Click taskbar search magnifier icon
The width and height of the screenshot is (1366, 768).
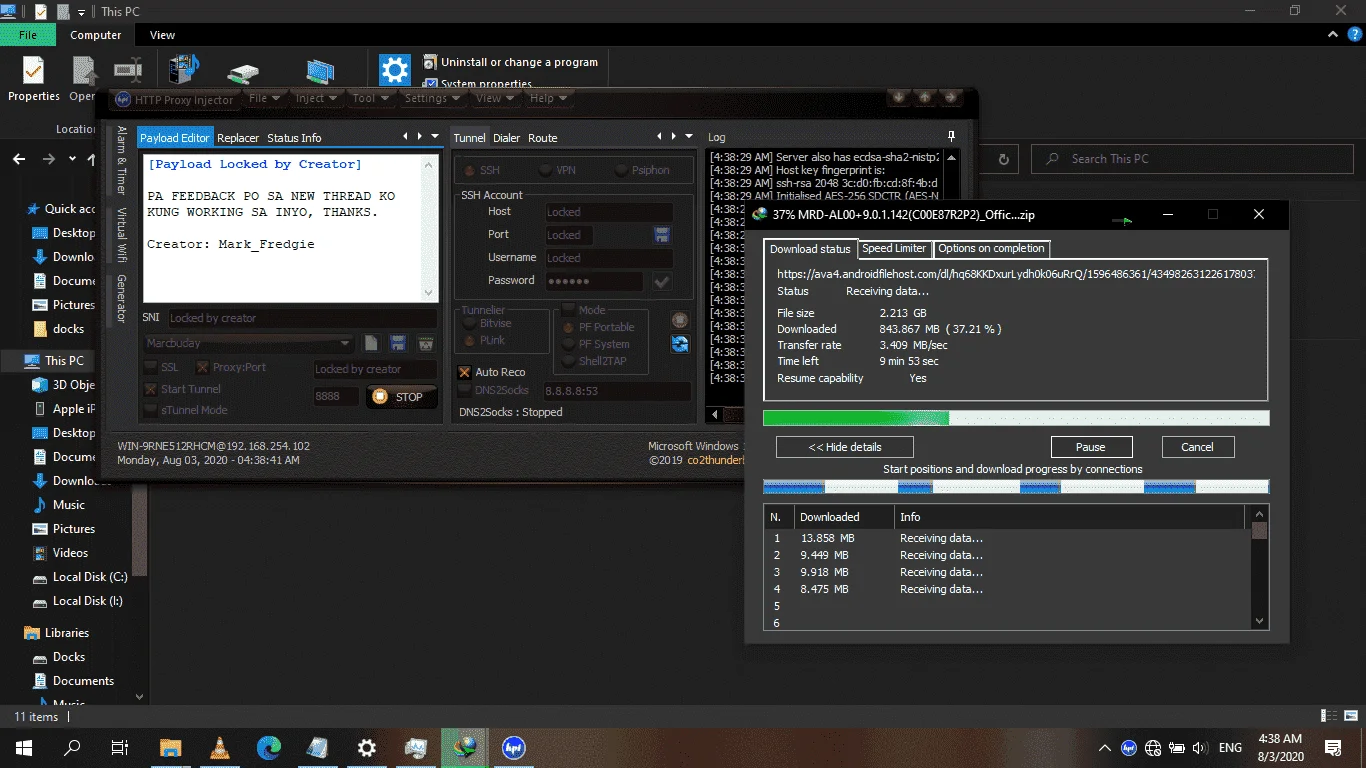72,747
